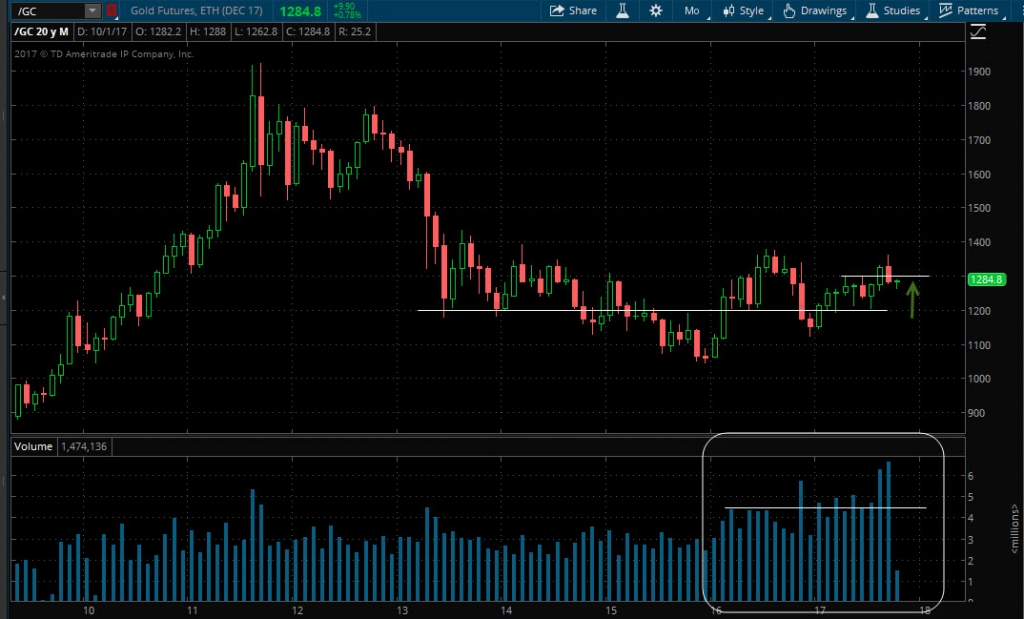Click the chart mode icon above price axis
This screenshot has width=1024, height=619.
978,33
